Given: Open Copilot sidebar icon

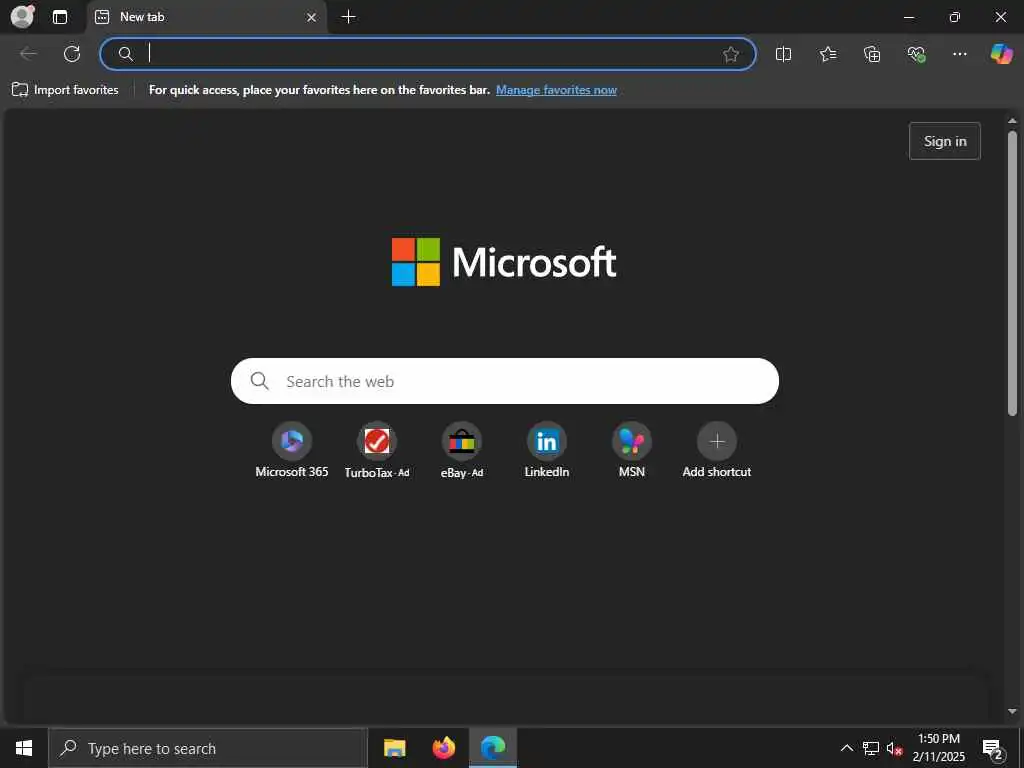Looking at the screenshot, I should (x=1001, y=54).
